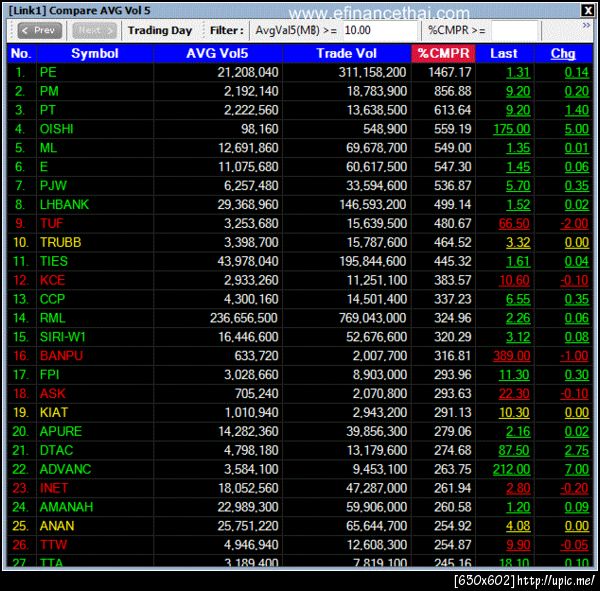Click the disabled Next button
The height and width of the screenshot is (591, 600).
click(94, 30)
